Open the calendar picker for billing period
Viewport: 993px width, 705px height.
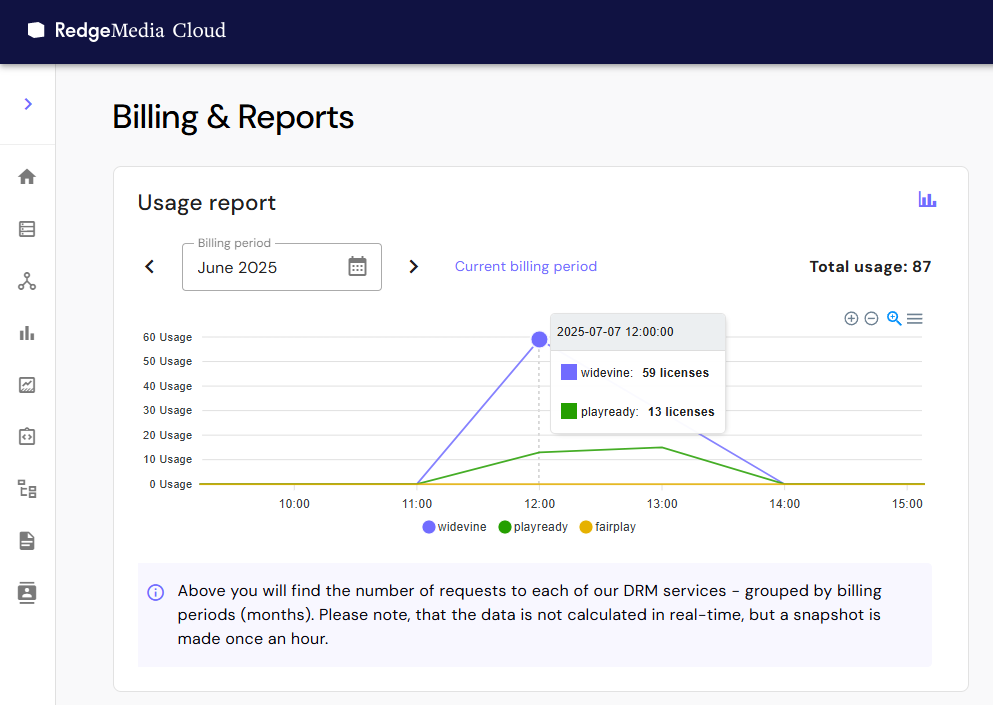tap(357, 267)
